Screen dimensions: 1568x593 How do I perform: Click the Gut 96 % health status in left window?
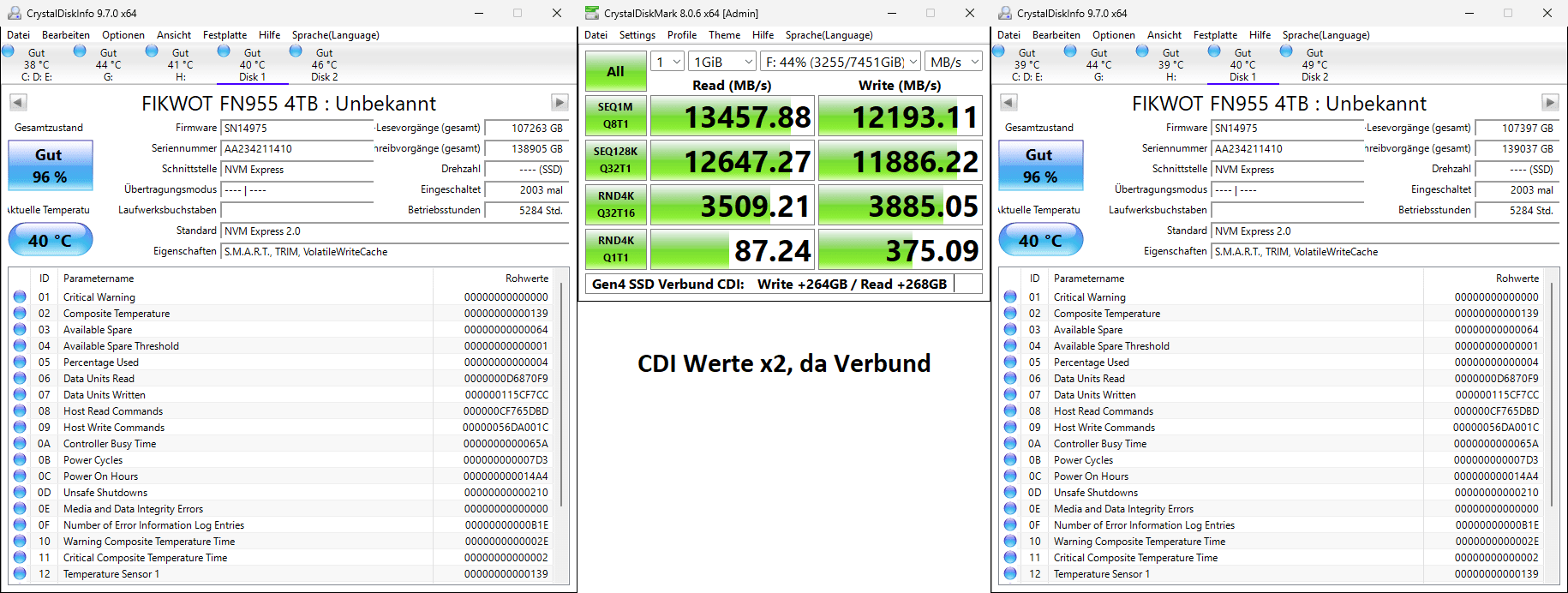click(51, 165)
